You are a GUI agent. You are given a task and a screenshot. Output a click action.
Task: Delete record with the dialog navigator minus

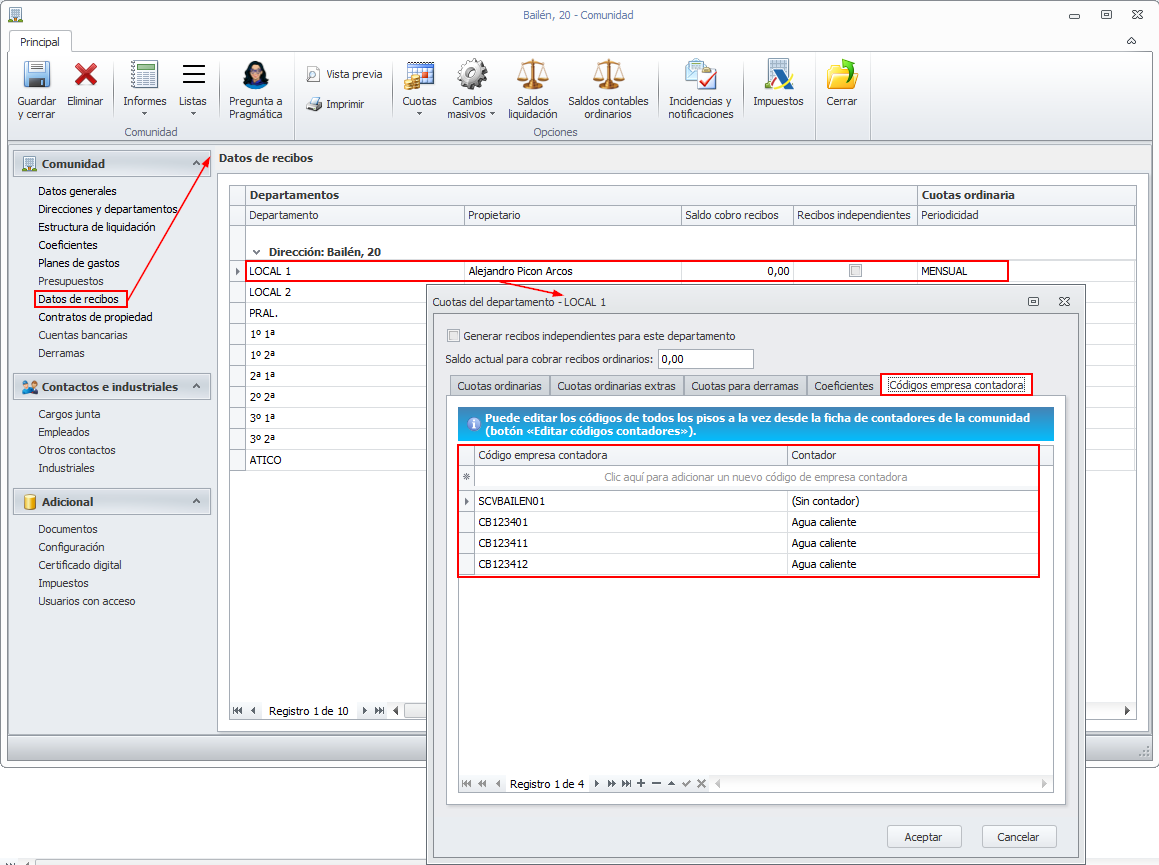656,784
